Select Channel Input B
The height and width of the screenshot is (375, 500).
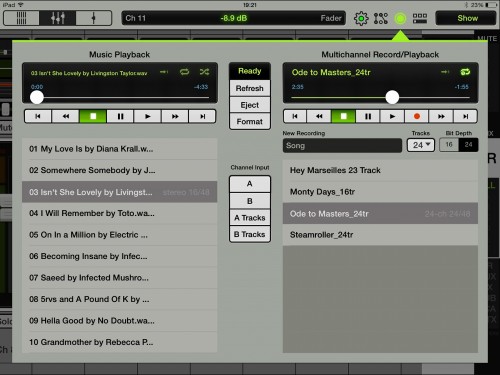[250, 201]
